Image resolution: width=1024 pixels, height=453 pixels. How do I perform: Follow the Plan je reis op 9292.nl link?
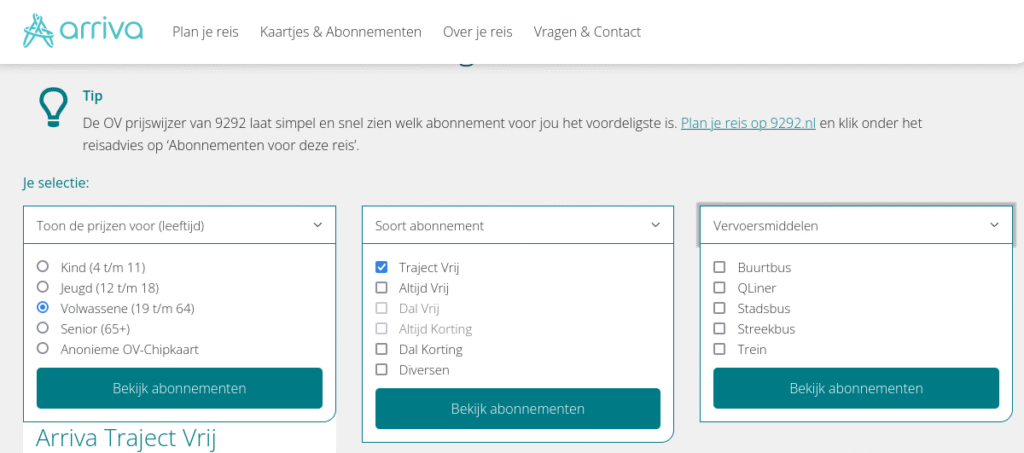pos(748,124)
